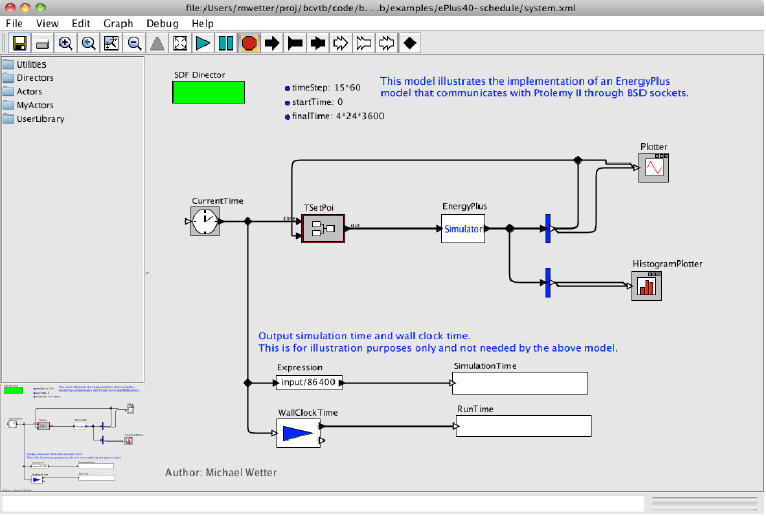766x516 pixels.
Task: Click the Zoom Out magnifier icon
Action: point(134,43)
